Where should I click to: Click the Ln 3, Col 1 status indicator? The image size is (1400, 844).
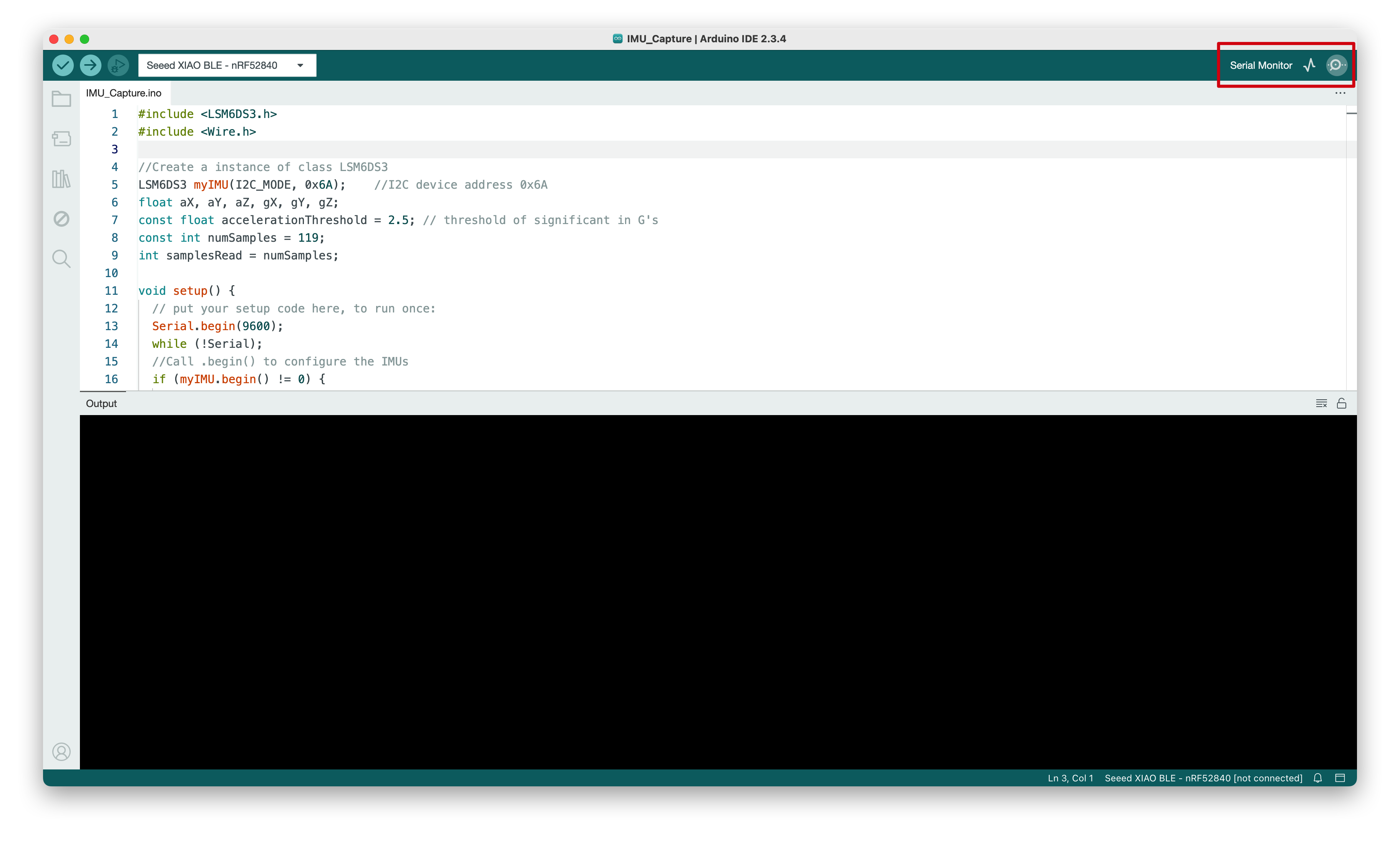(x=1070, y=778)
